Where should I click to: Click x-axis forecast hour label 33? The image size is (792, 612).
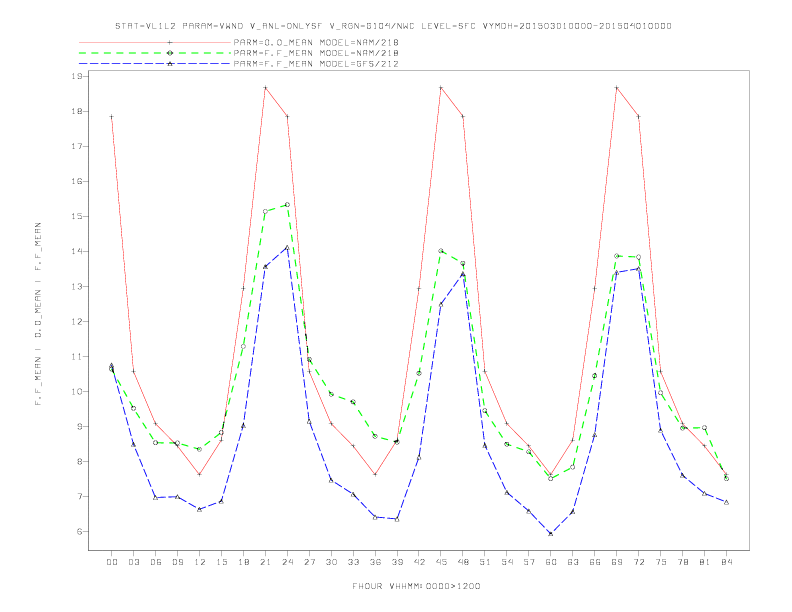pos(353,562)
